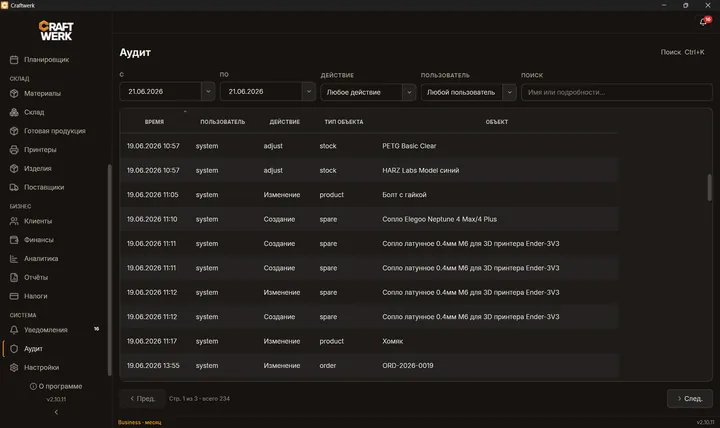Click the Поставщики truck icon

pyautogui.click(x=14, y=187)
